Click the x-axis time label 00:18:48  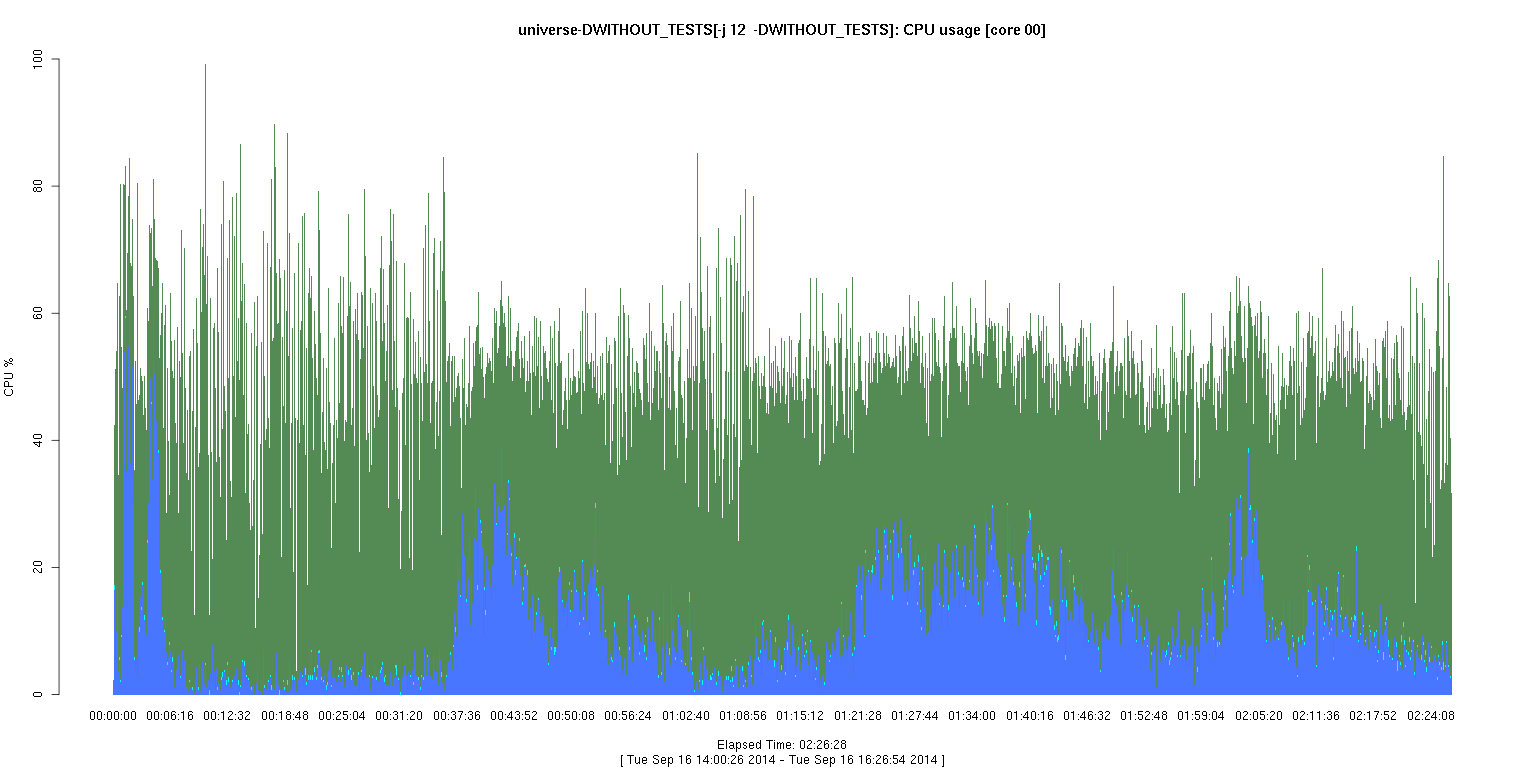coord(285,716)
